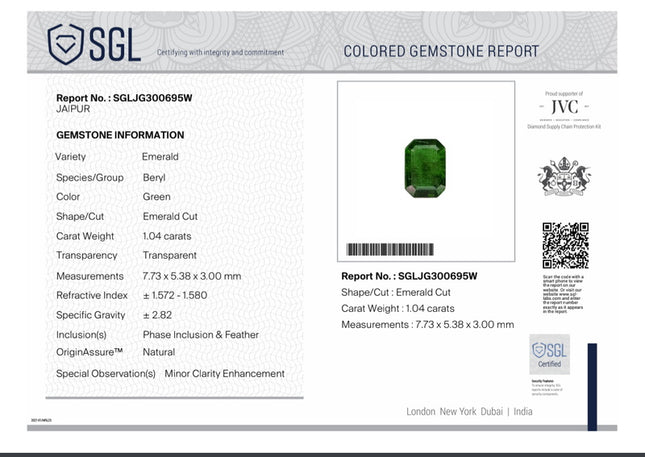
Task: Click the QR code
Action: [565, 246]
